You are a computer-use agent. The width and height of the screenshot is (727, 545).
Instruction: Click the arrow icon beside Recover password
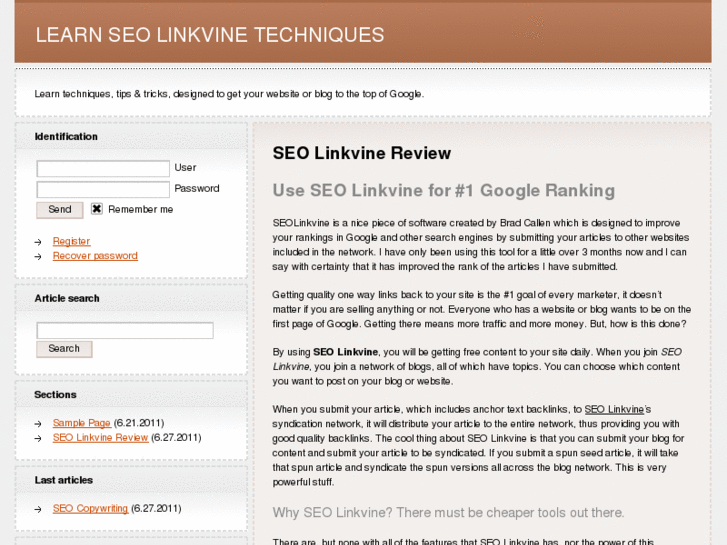coord(38,256)
